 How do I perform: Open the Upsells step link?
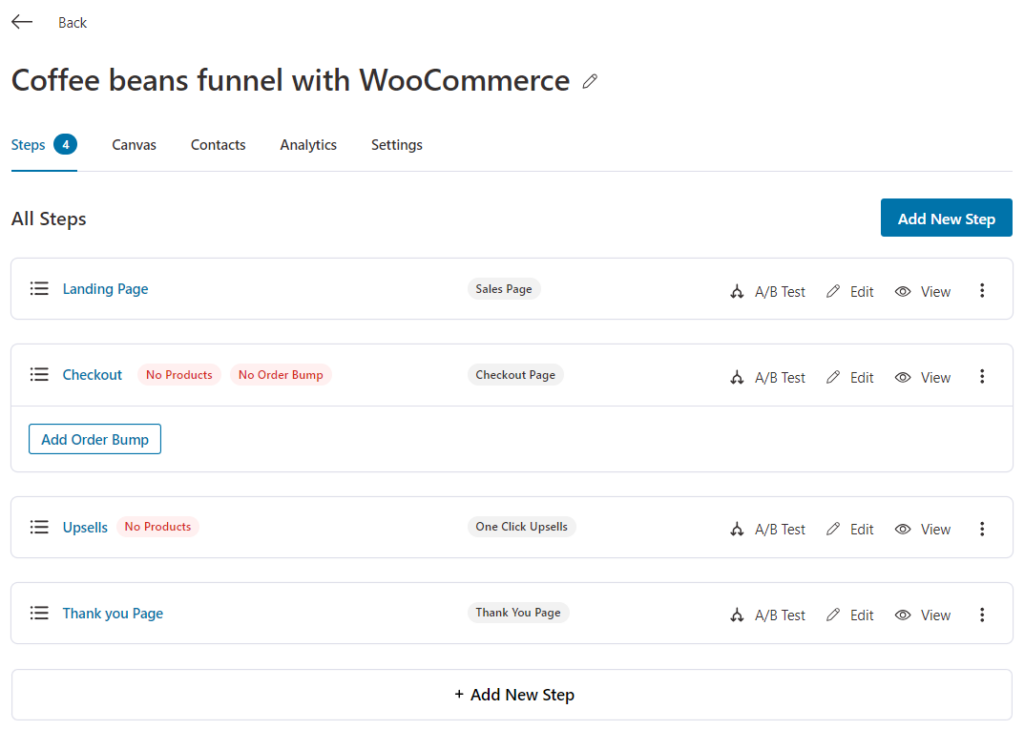click(85, 528)
